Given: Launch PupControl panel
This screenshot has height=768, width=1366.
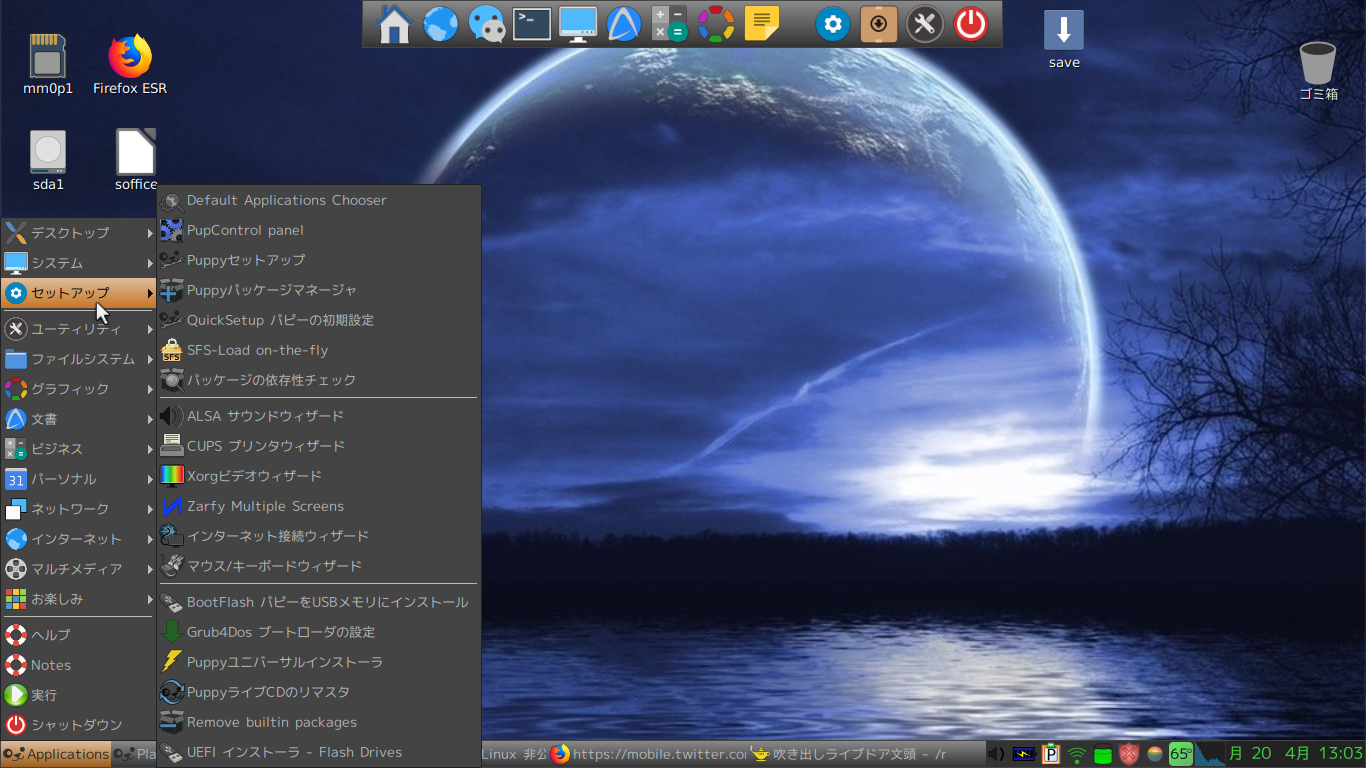Looking at the screenshot, I should coord(319,230).
